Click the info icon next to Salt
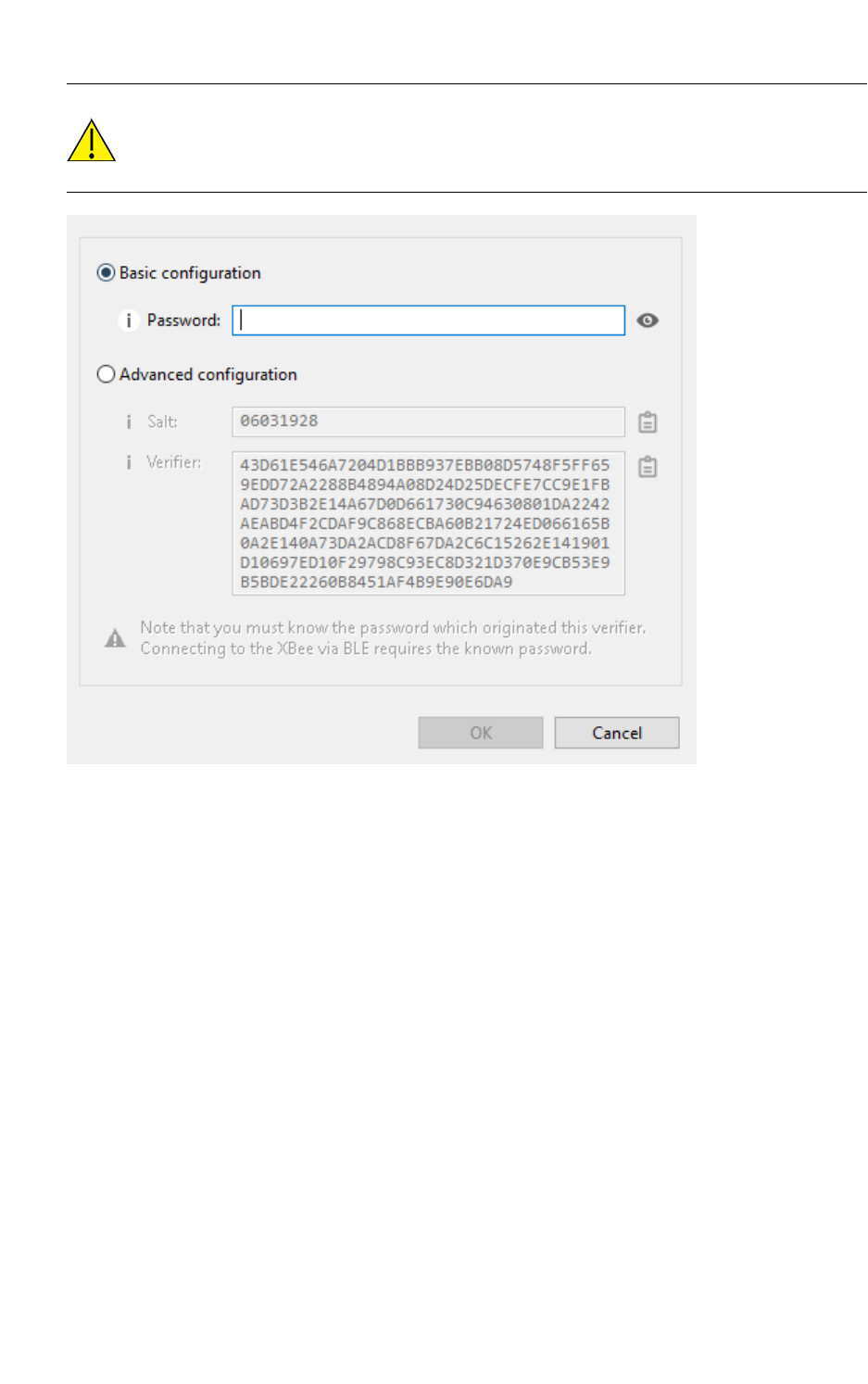The image size is (868, 1384). click(128, 421)
